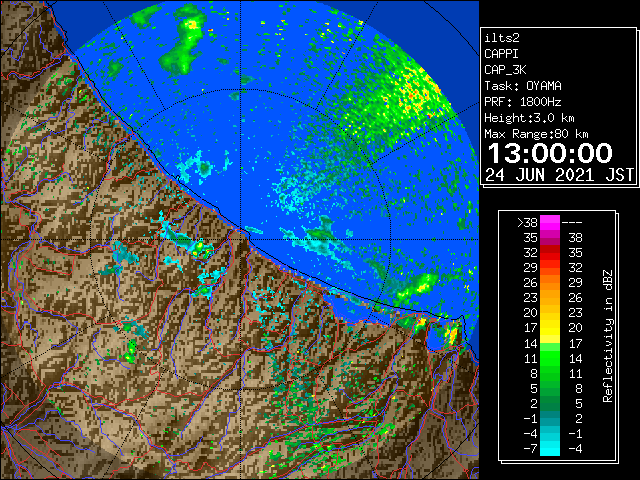Click the '---' legend label
Image resolution: width=640 pixels, height=480 pixels.
572,223
